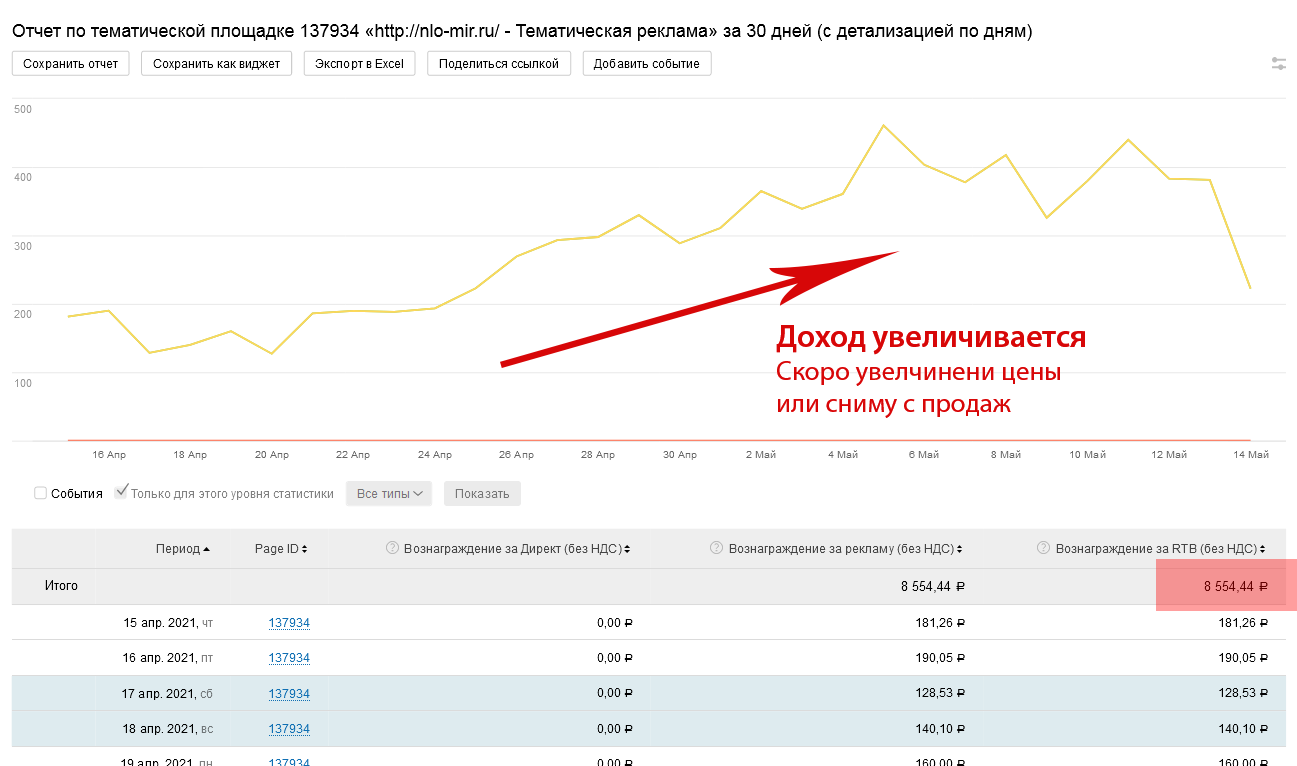The image size is (1297, 766).
Task: Click the 6 Май label on chart axis
Action: pos(924,455)
